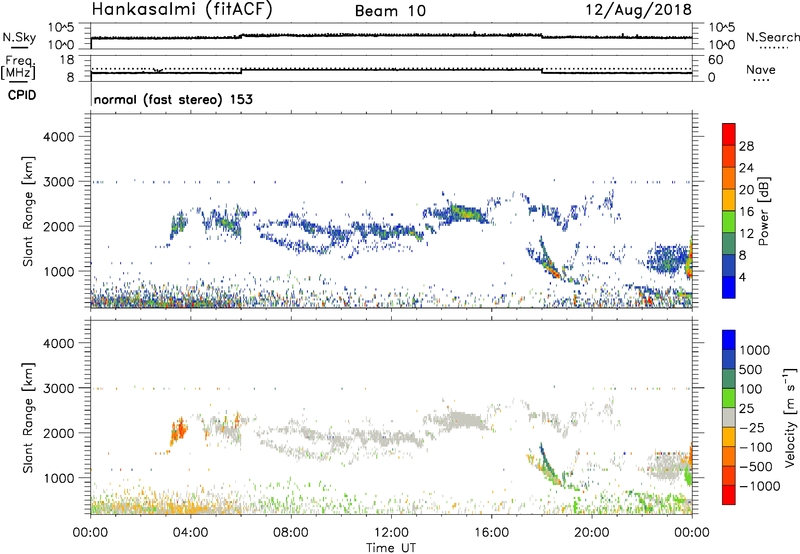Screen dimensions: 800x554
Task: Select the '20' label on Power colorbar
Action: pyautogui.click(x=746, y=190)
